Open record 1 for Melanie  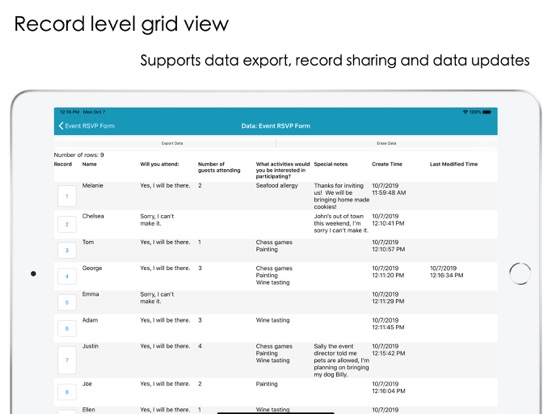(x=67, y=196)
